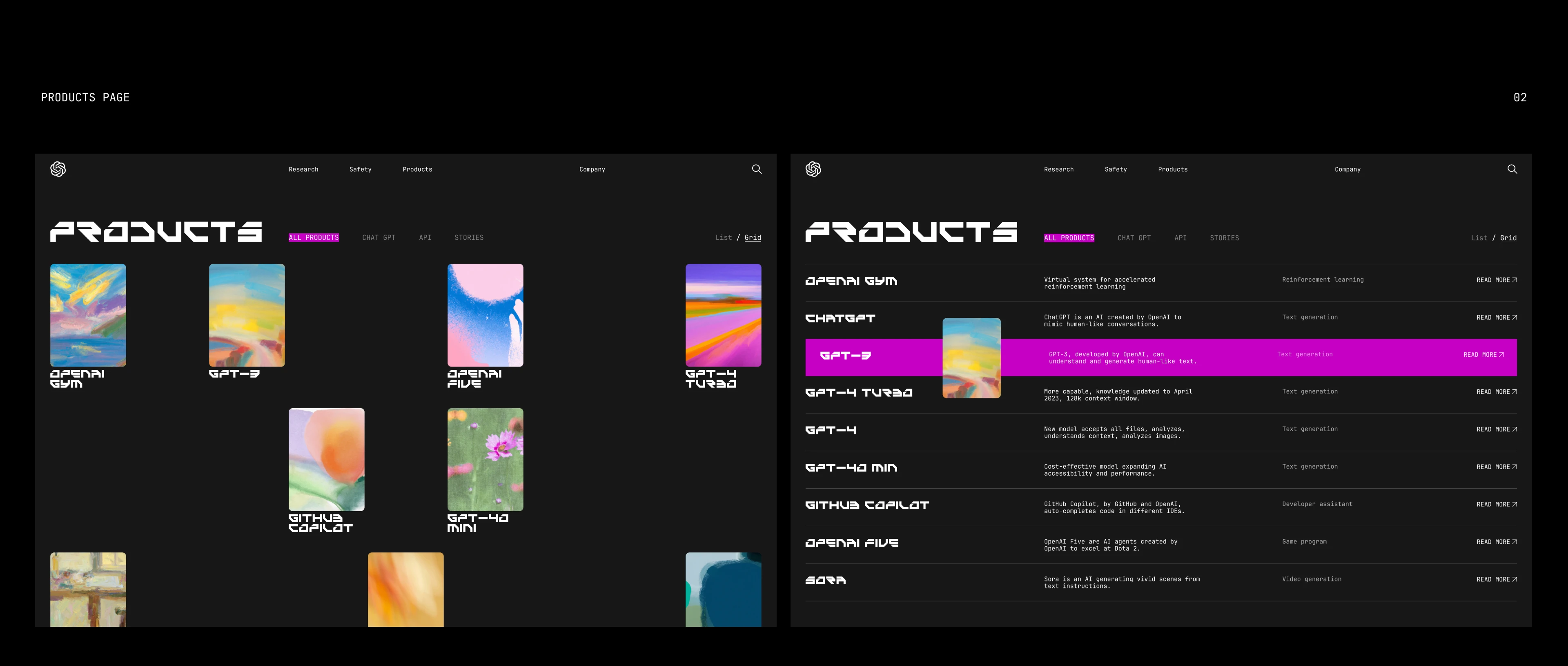
Task: Select API filter in right mockup
Action: pyautogui.click(x=1180, y=238)
